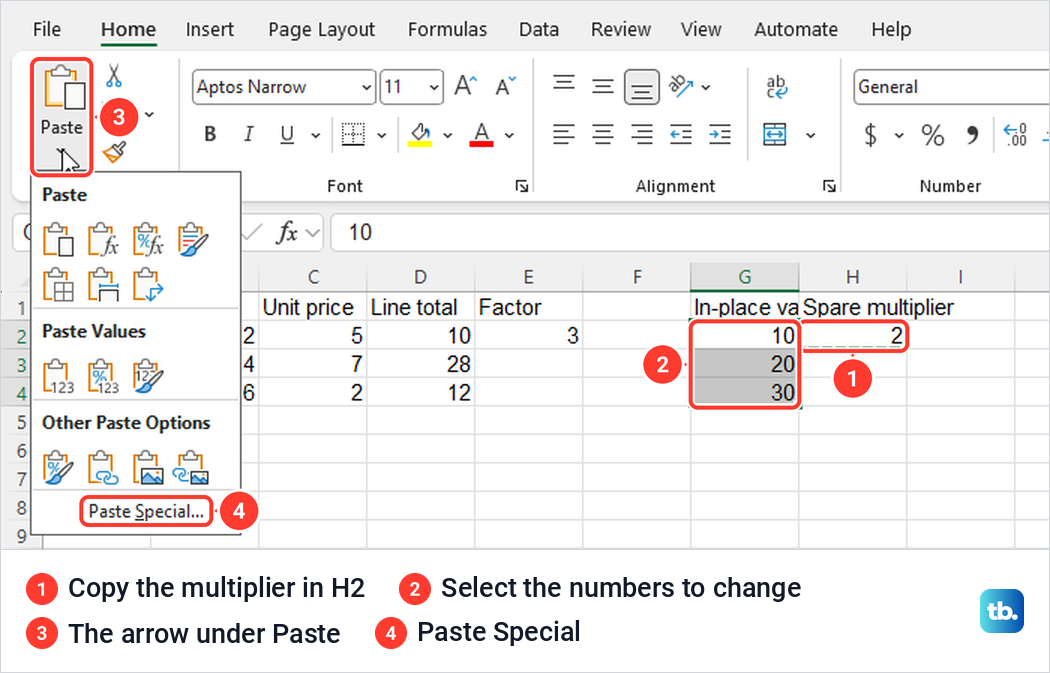Choose Paste Formulas icon
The width and height of the screenshot is (1050, 673).
click(x=103, y=240)
